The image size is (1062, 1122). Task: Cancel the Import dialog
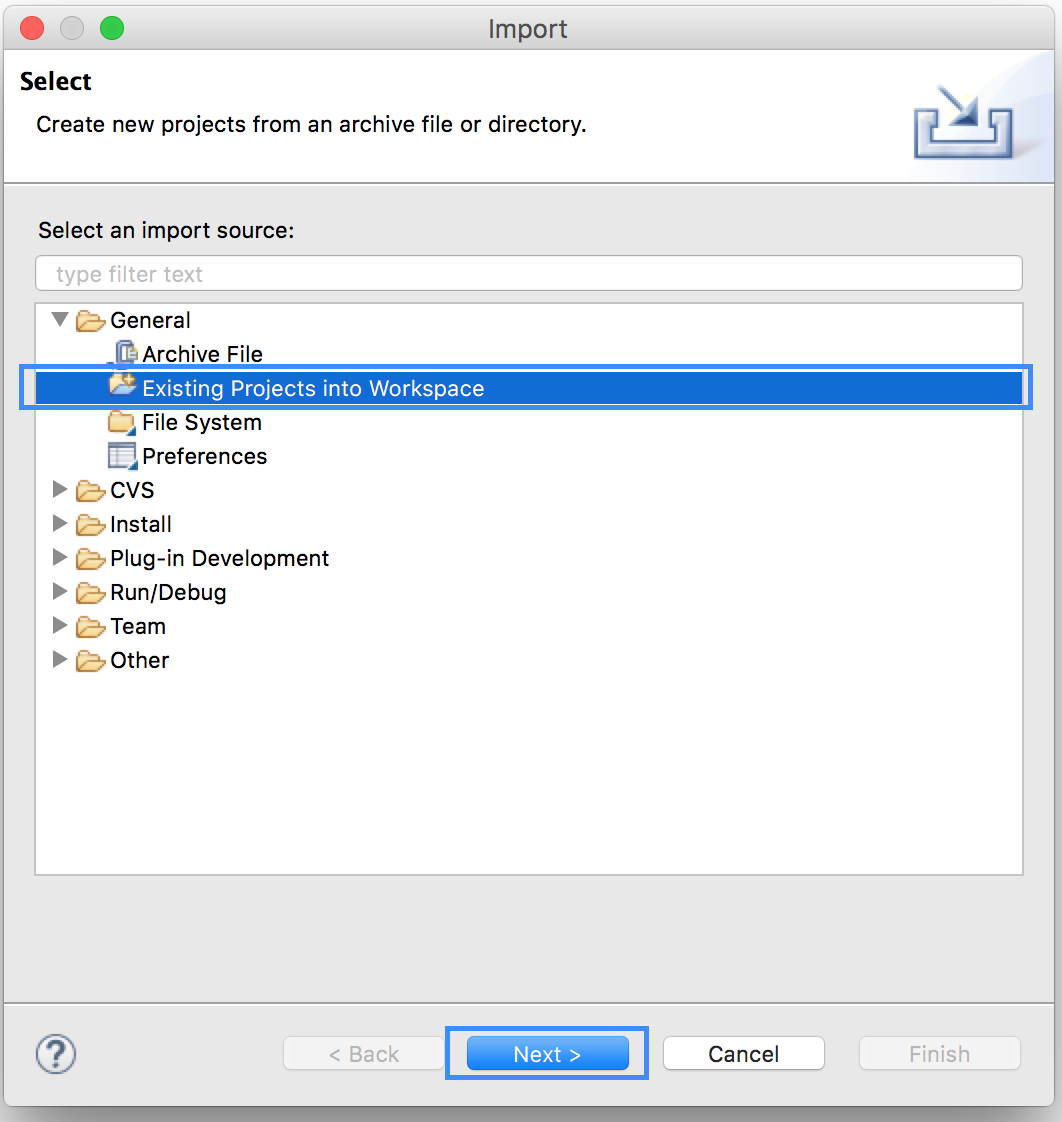744,1054
